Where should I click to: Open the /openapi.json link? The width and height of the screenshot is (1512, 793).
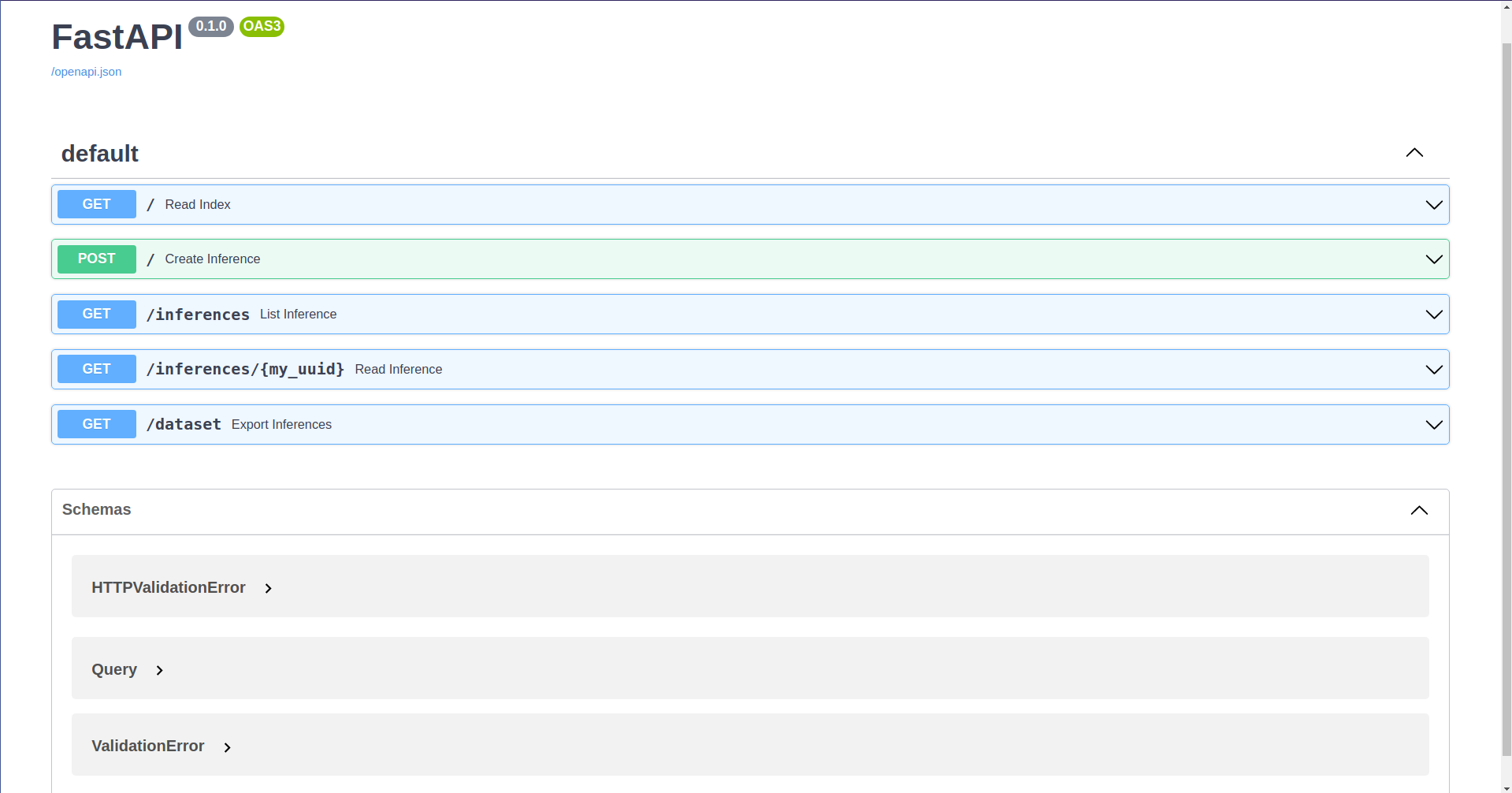pos(86,72)
